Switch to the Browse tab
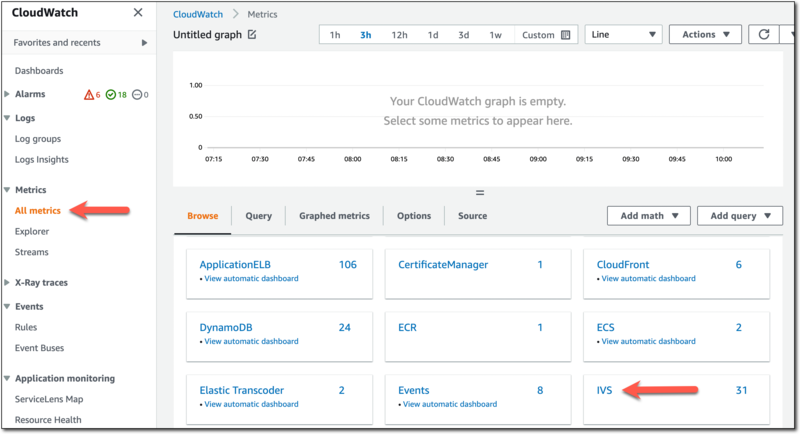This screenshot has height=434, width=800. (203, 216)
